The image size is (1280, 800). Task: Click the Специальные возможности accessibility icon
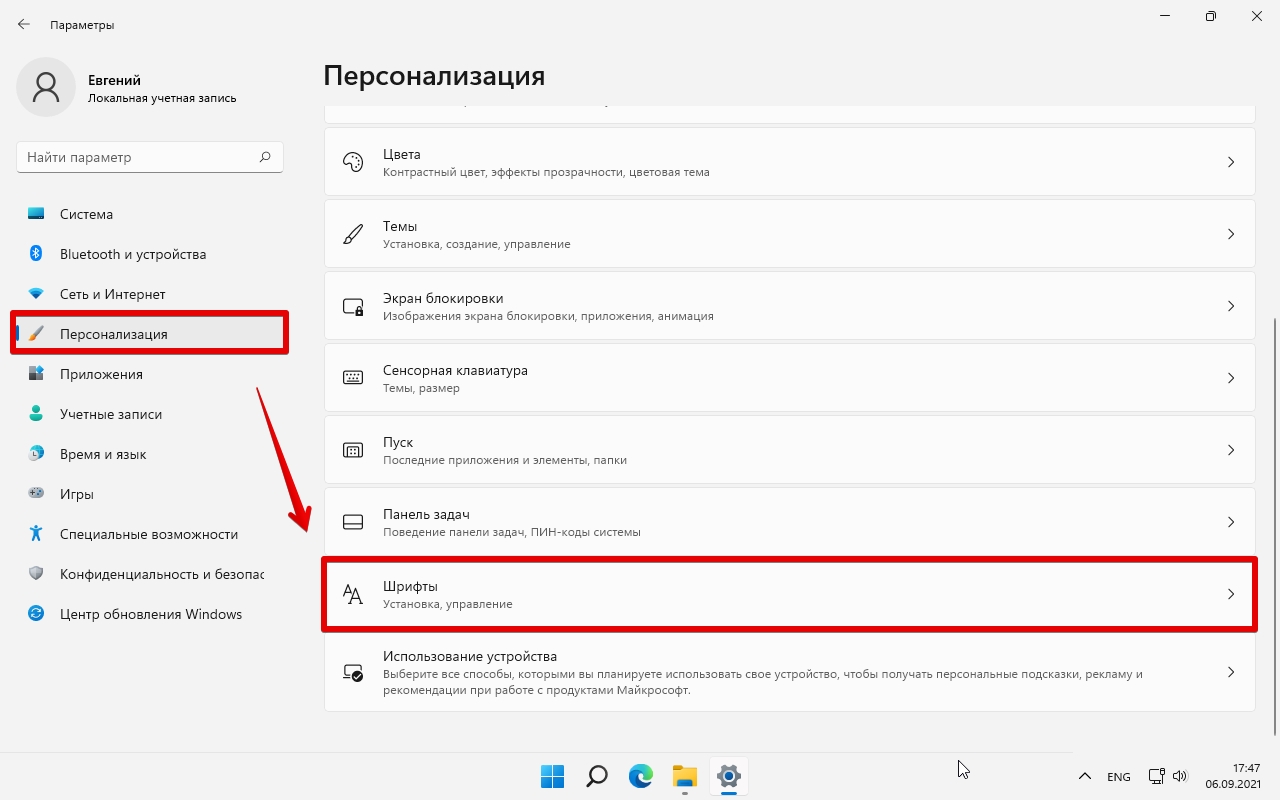36,534
